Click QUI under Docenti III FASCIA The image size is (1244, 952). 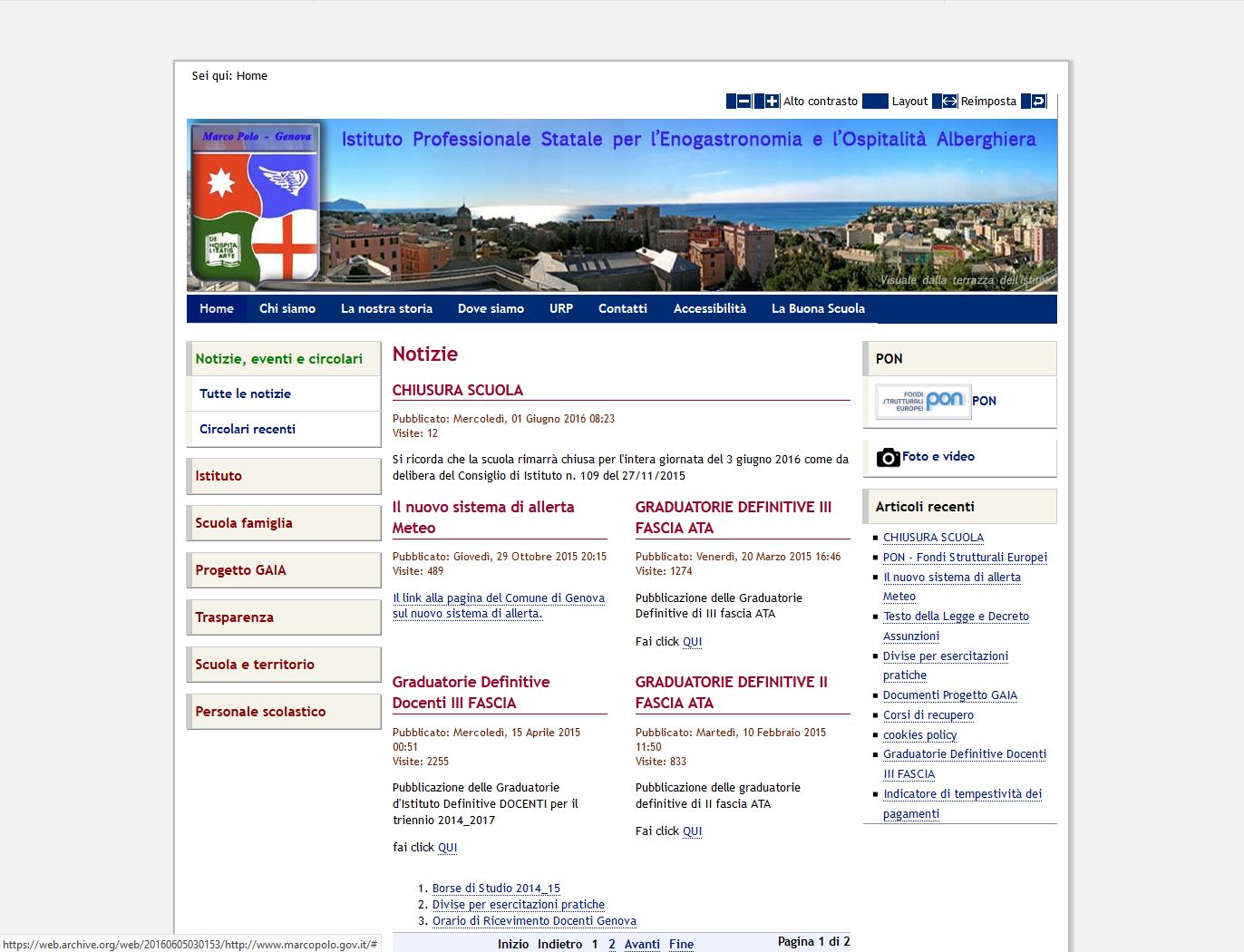(448, 847)
